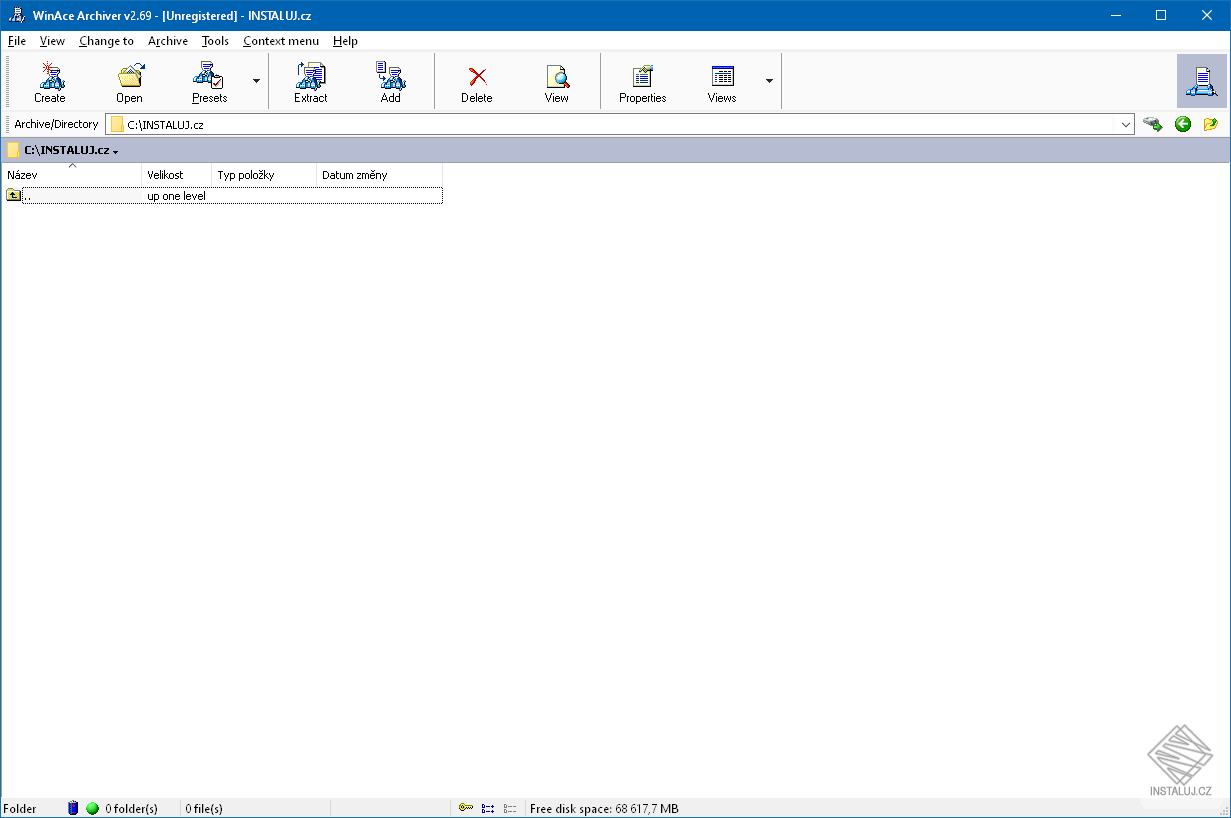Sort by the Datum změny column header
Screen dimensions: 1231x818
click(x=380, y=175)
